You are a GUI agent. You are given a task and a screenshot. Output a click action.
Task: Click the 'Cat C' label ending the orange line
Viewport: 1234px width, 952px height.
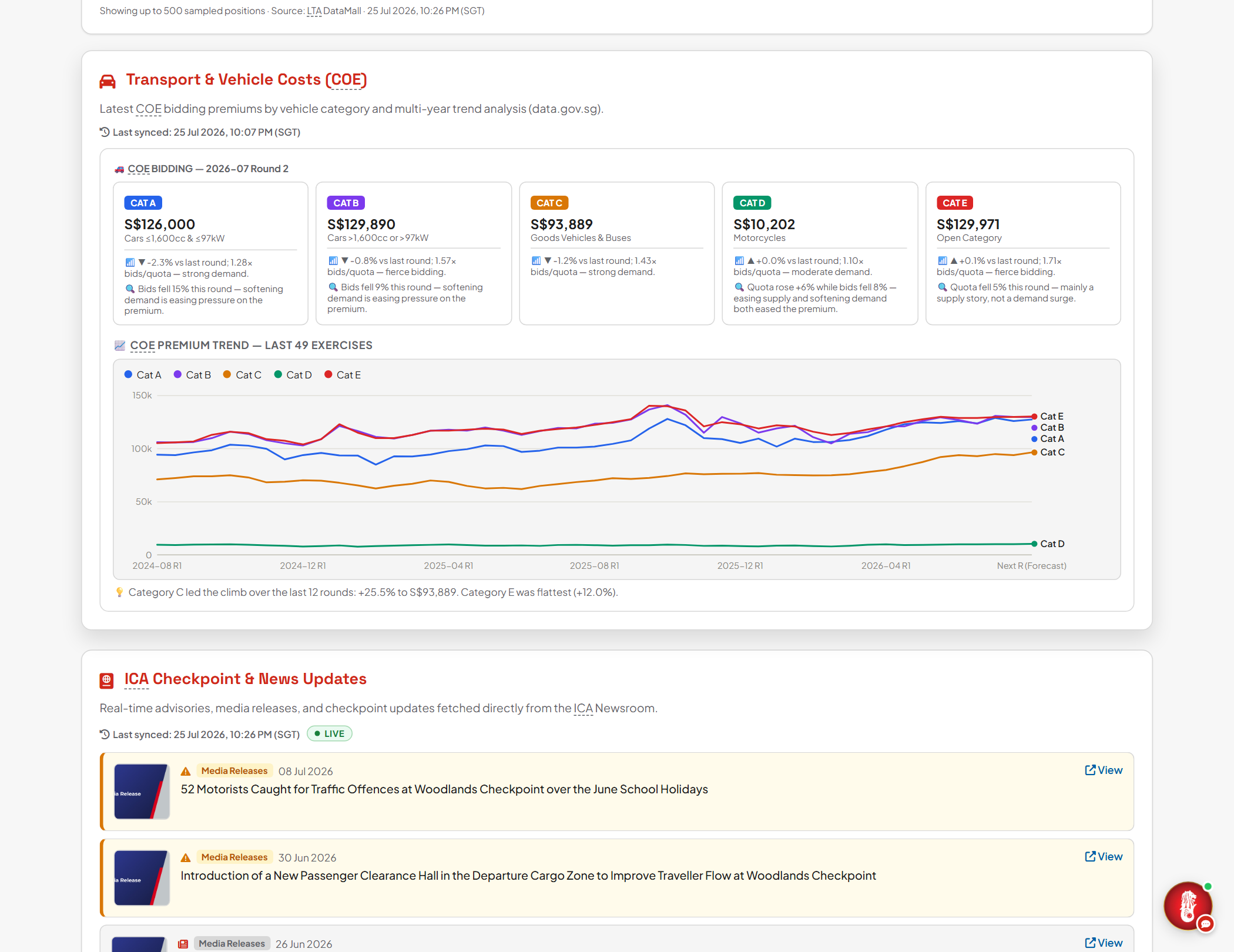[1052, 452]
